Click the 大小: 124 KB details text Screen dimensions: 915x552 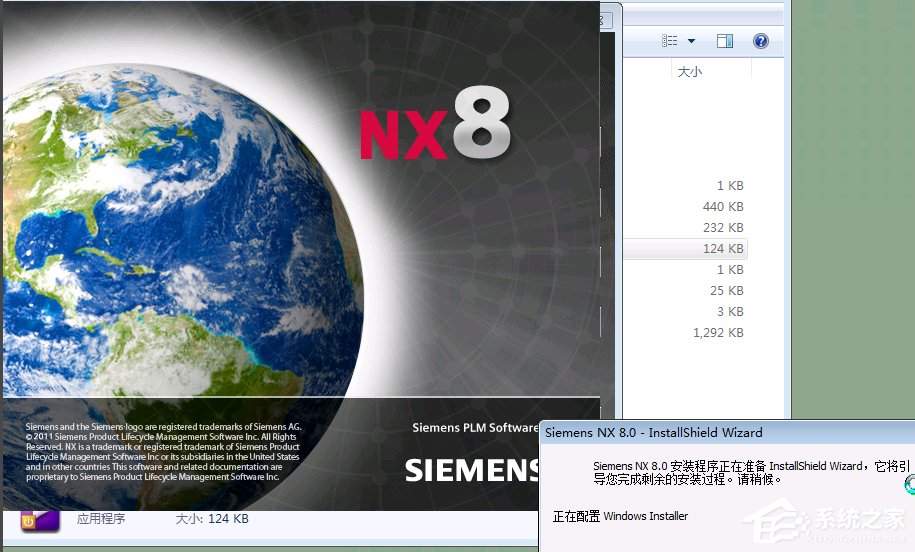pyautogui.click(x=212, y=519)
